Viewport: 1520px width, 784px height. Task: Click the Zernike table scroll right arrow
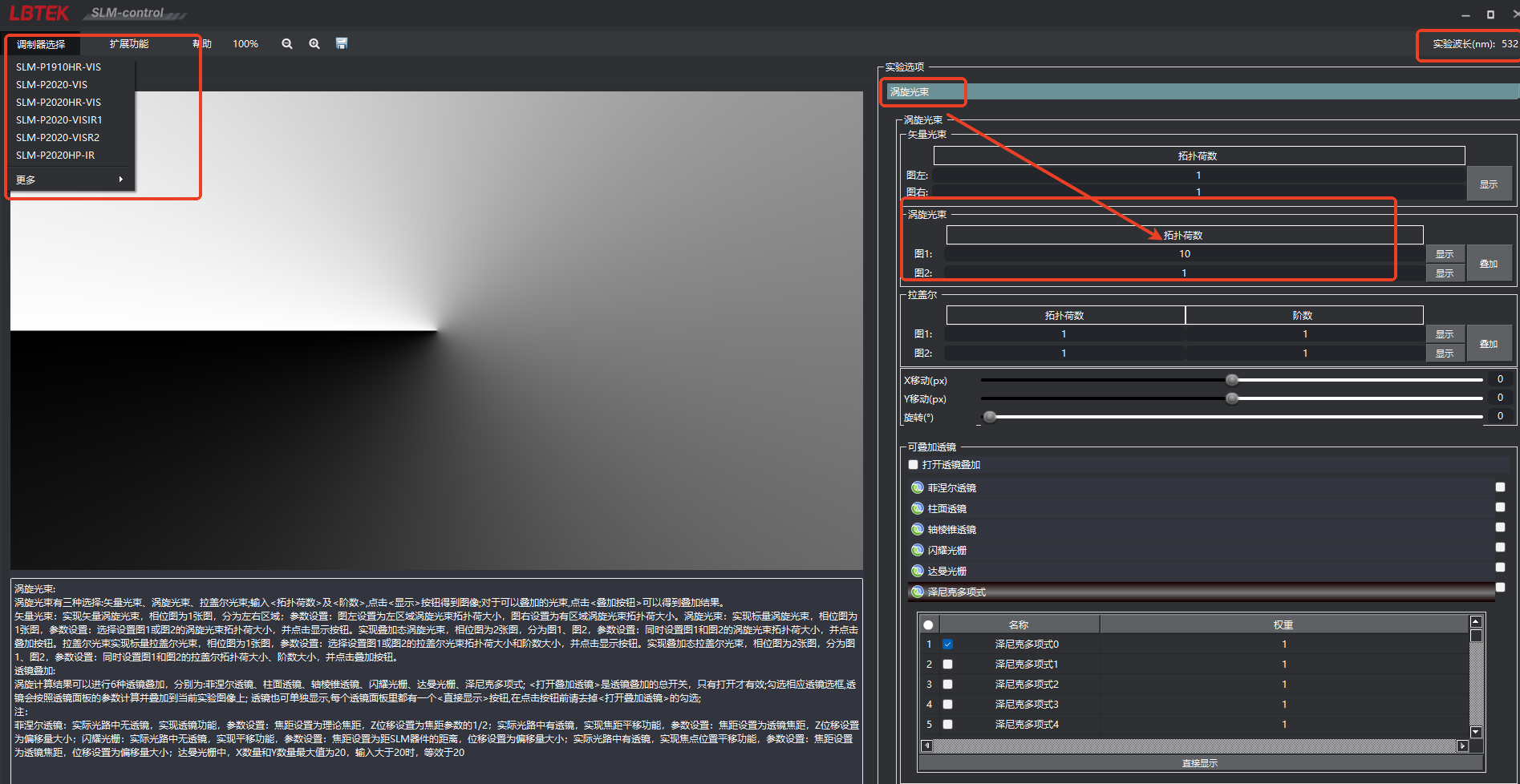[x=1463, y=746]
